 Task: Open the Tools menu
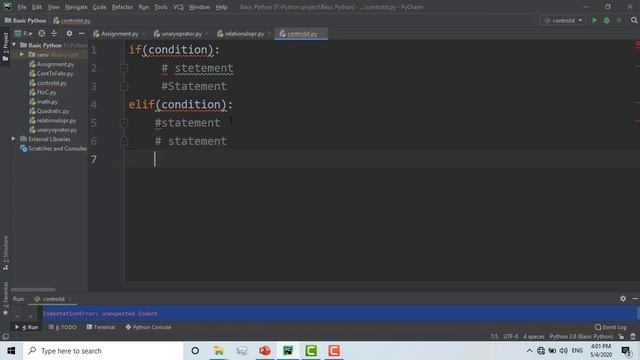(x=161, y=7)
